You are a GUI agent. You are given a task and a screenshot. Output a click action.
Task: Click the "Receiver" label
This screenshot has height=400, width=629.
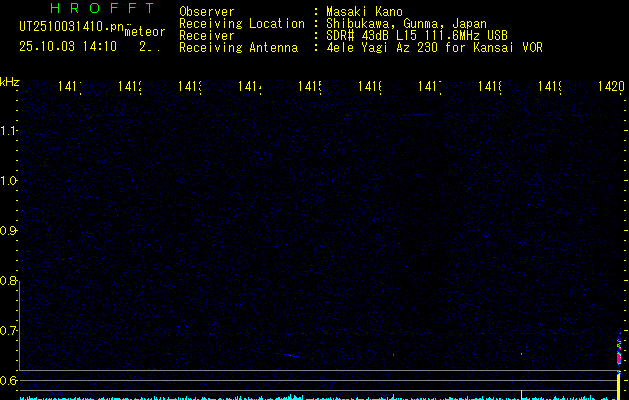(x=207, y=36)
